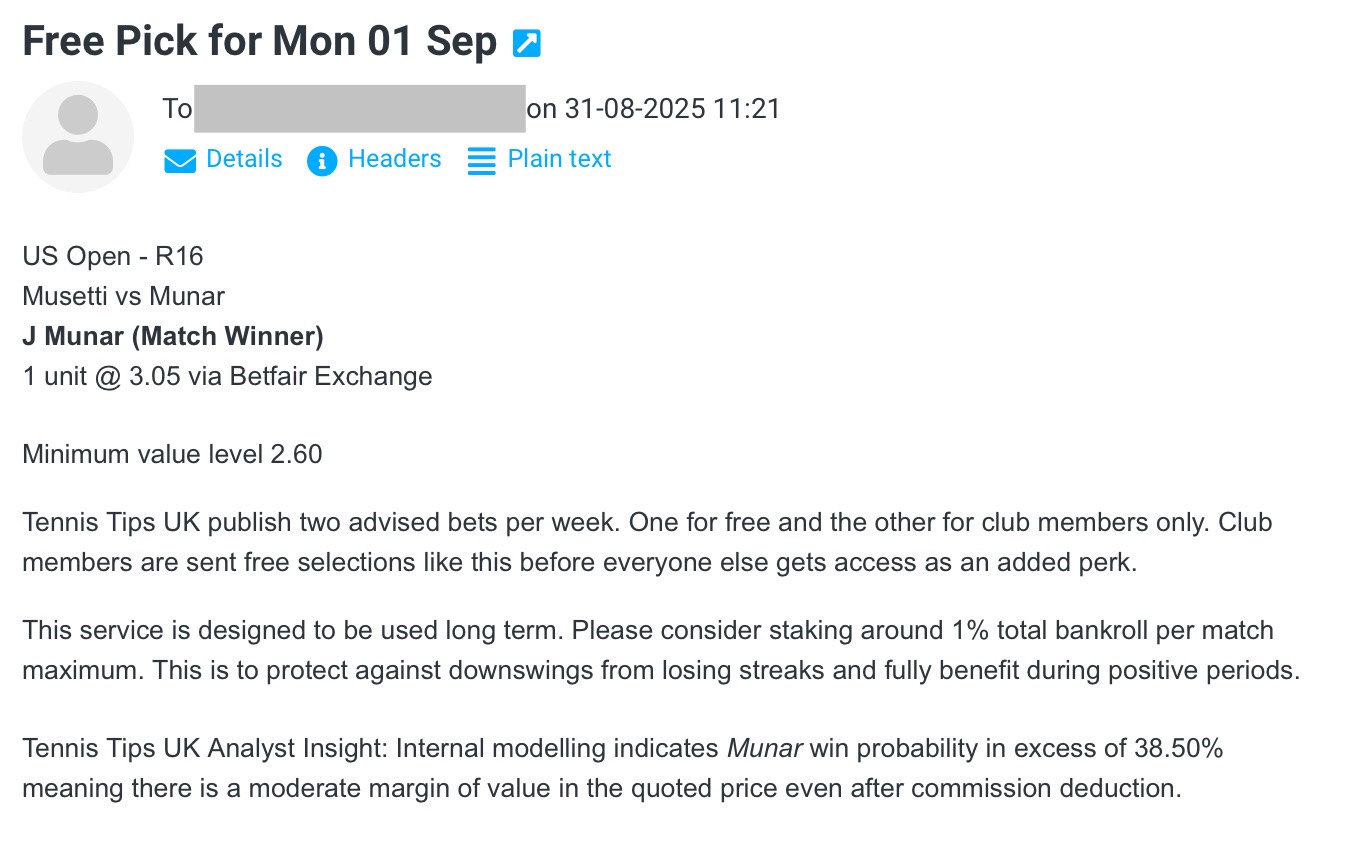The image size is (1350, 843).
Task: Click the "Musetti vs Munar" line
Action: coord(123,296)
